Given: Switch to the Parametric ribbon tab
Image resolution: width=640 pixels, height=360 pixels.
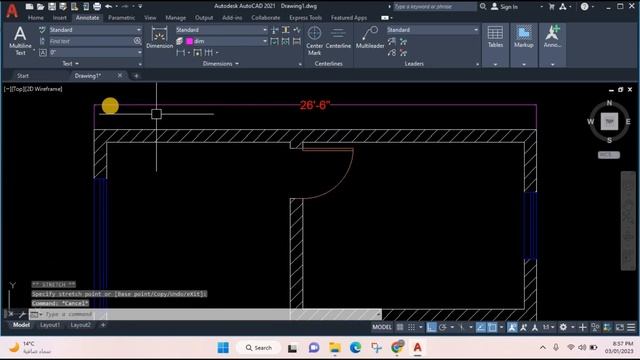Looking at the screenshot, I should point(122,18).
